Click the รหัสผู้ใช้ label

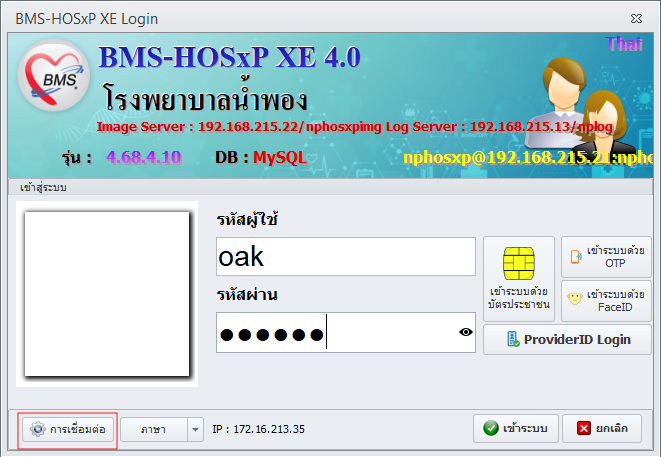point(247,220)
